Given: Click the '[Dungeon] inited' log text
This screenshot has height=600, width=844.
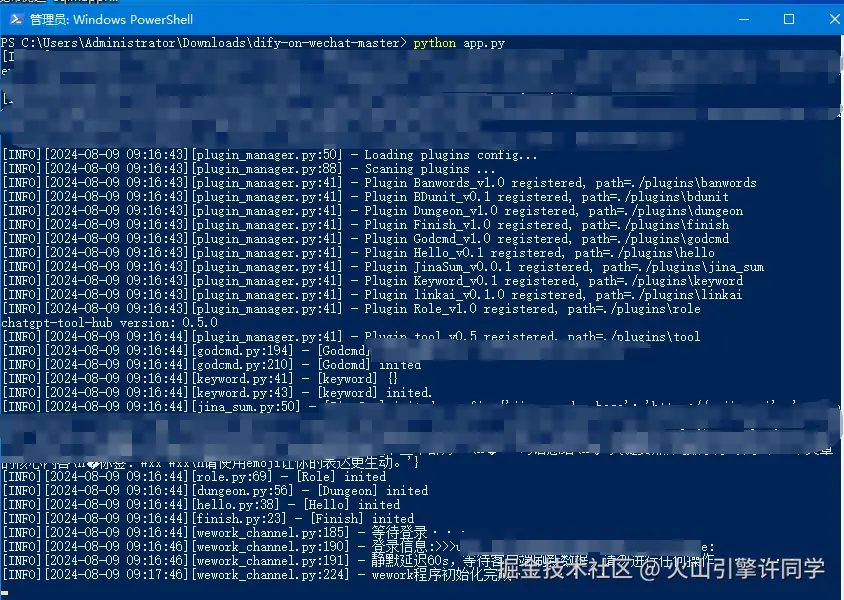Looking at the screenshot, I should pyautogui.click(x=372, y=491).
